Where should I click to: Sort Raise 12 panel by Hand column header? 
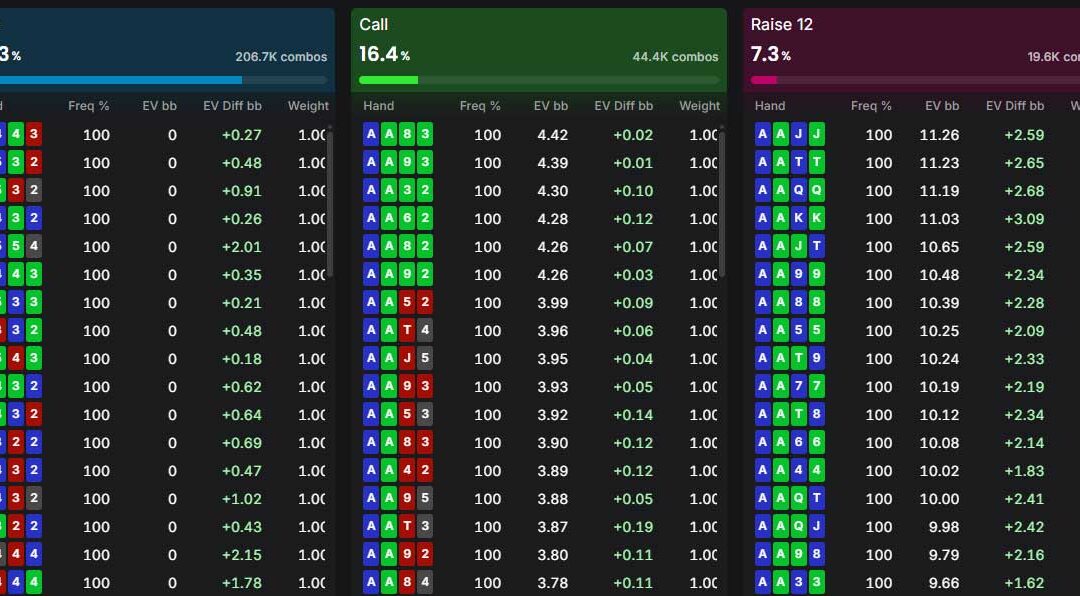coord(769,106)
